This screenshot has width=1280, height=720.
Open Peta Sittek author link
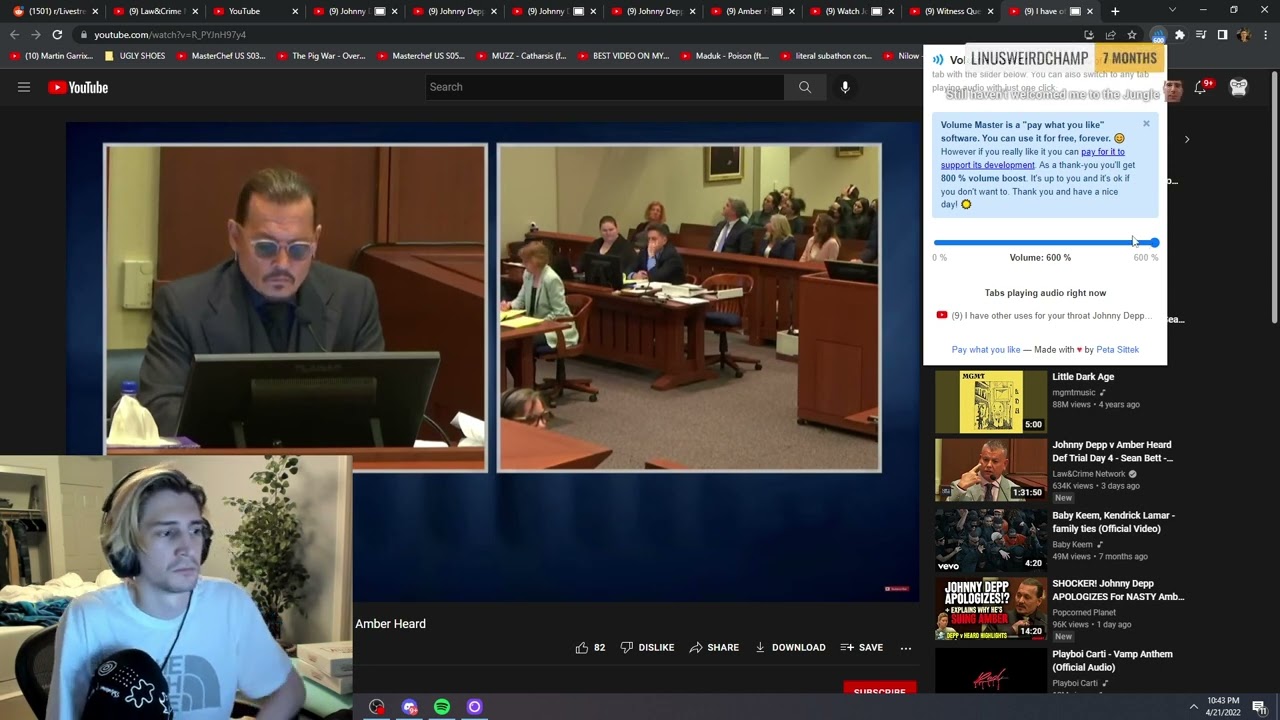click(x=1117, y=350)
